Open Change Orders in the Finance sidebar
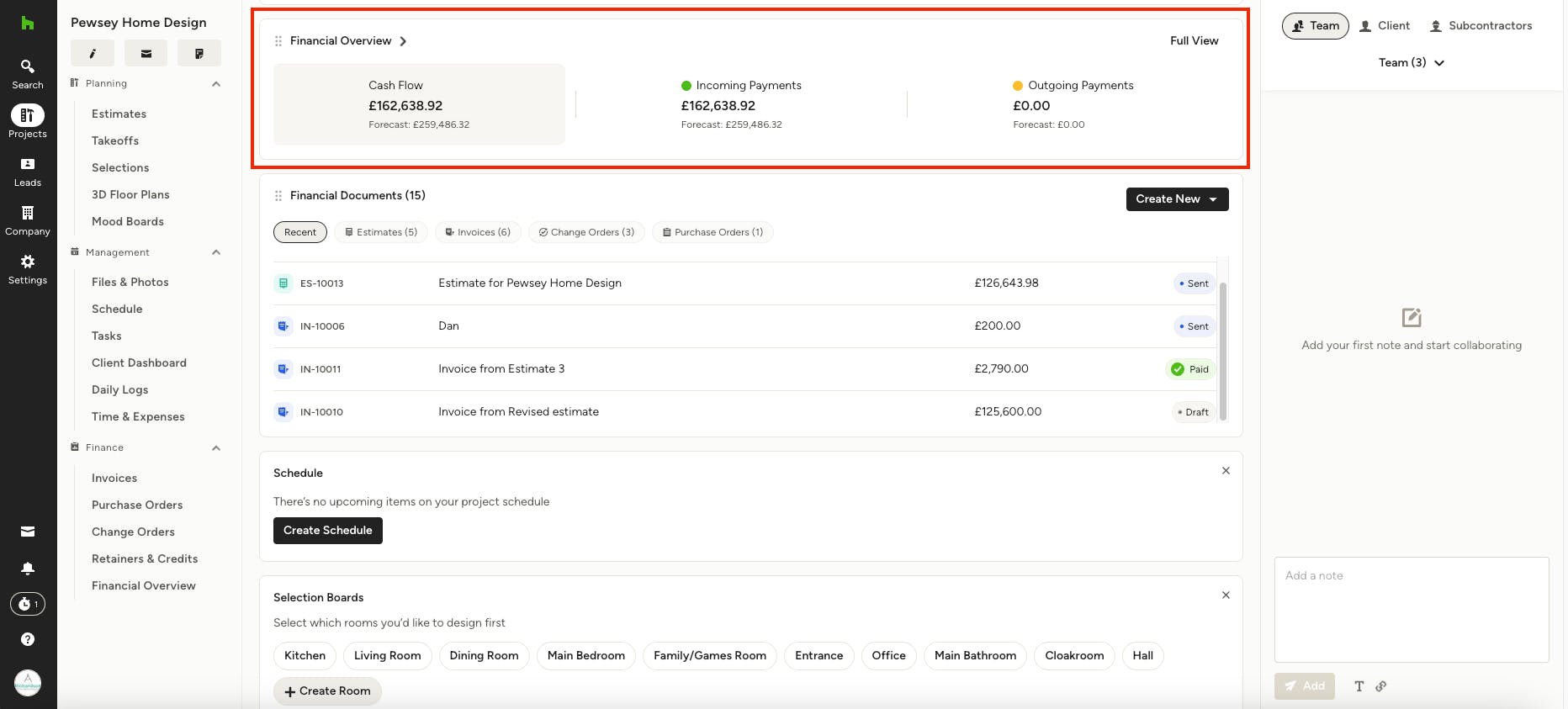The width and height of the screenshot is (1568, 709). point(133,532)
